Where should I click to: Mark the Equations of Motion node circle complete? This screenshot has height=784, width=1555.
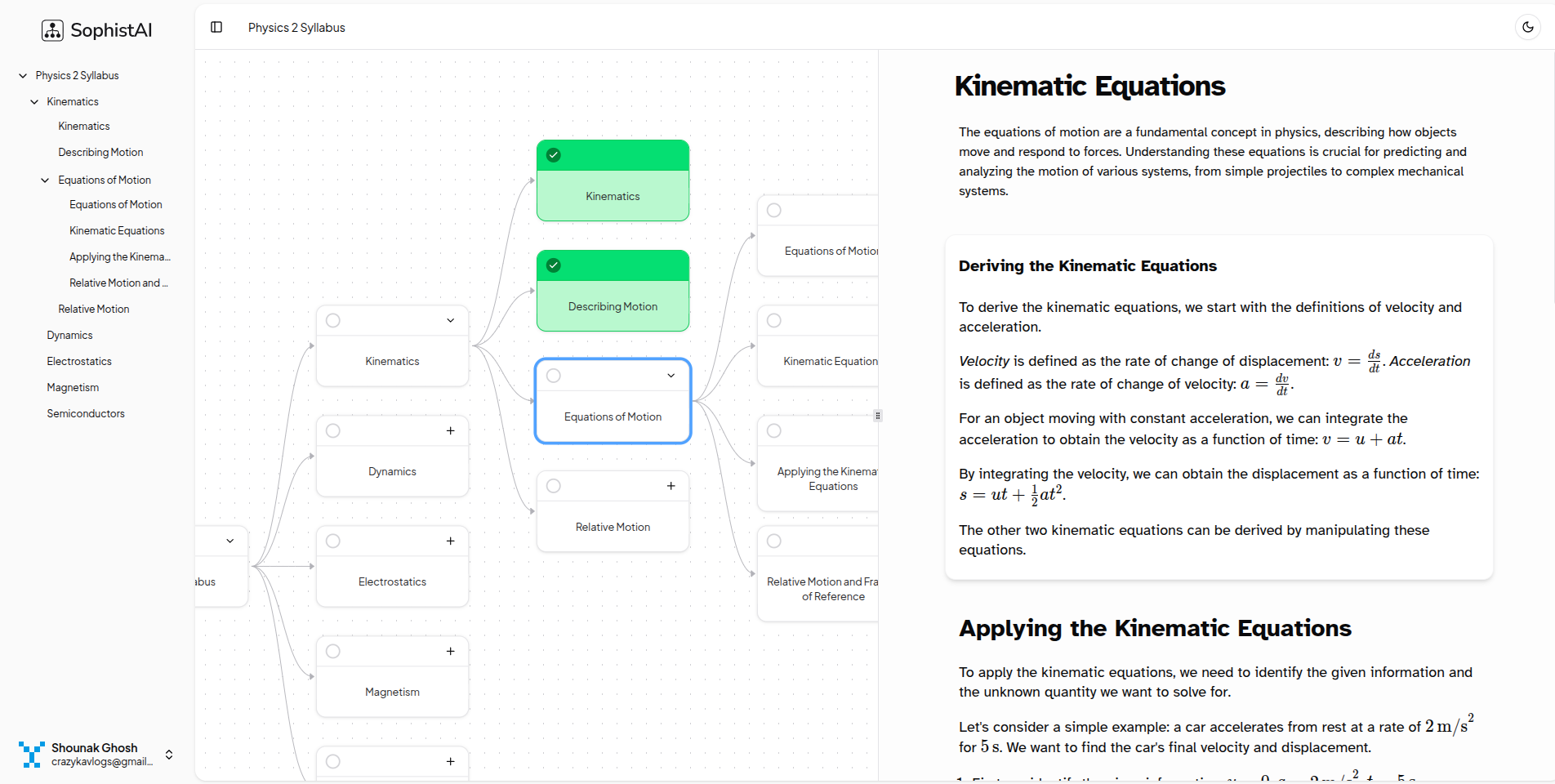(x=554, y=376)
